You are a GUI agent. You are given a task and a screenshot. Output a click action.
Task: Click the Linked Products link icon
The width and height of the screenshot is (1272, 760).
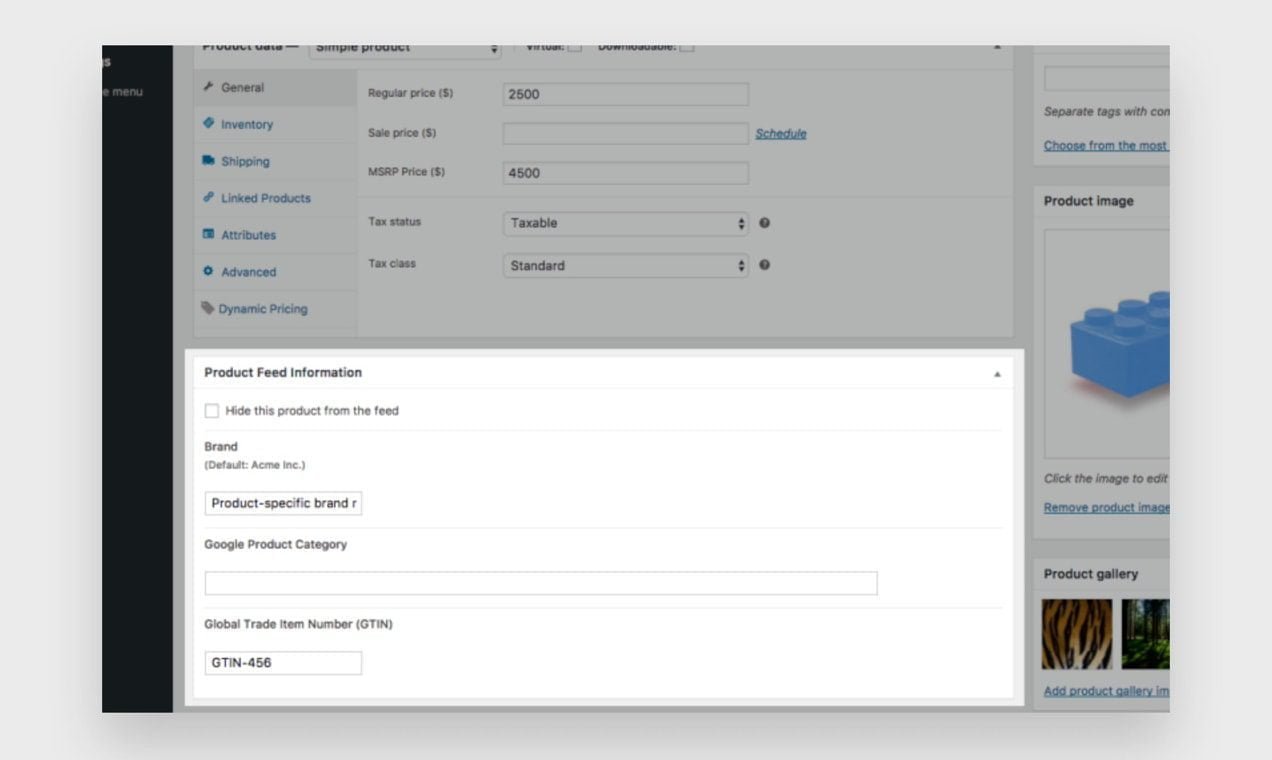pyautogui.click(x=208, y=197)
